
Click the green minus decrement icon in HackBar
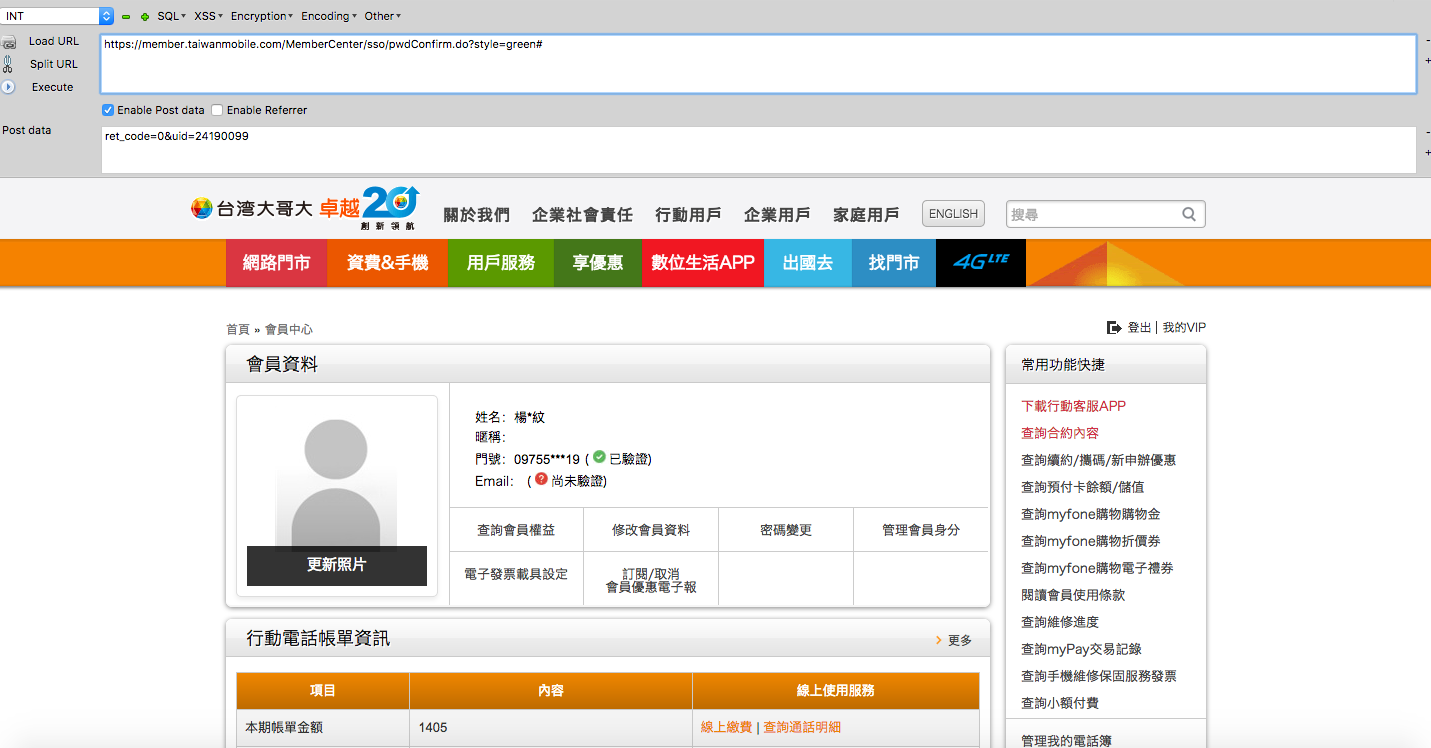click(x=126, y=17)
